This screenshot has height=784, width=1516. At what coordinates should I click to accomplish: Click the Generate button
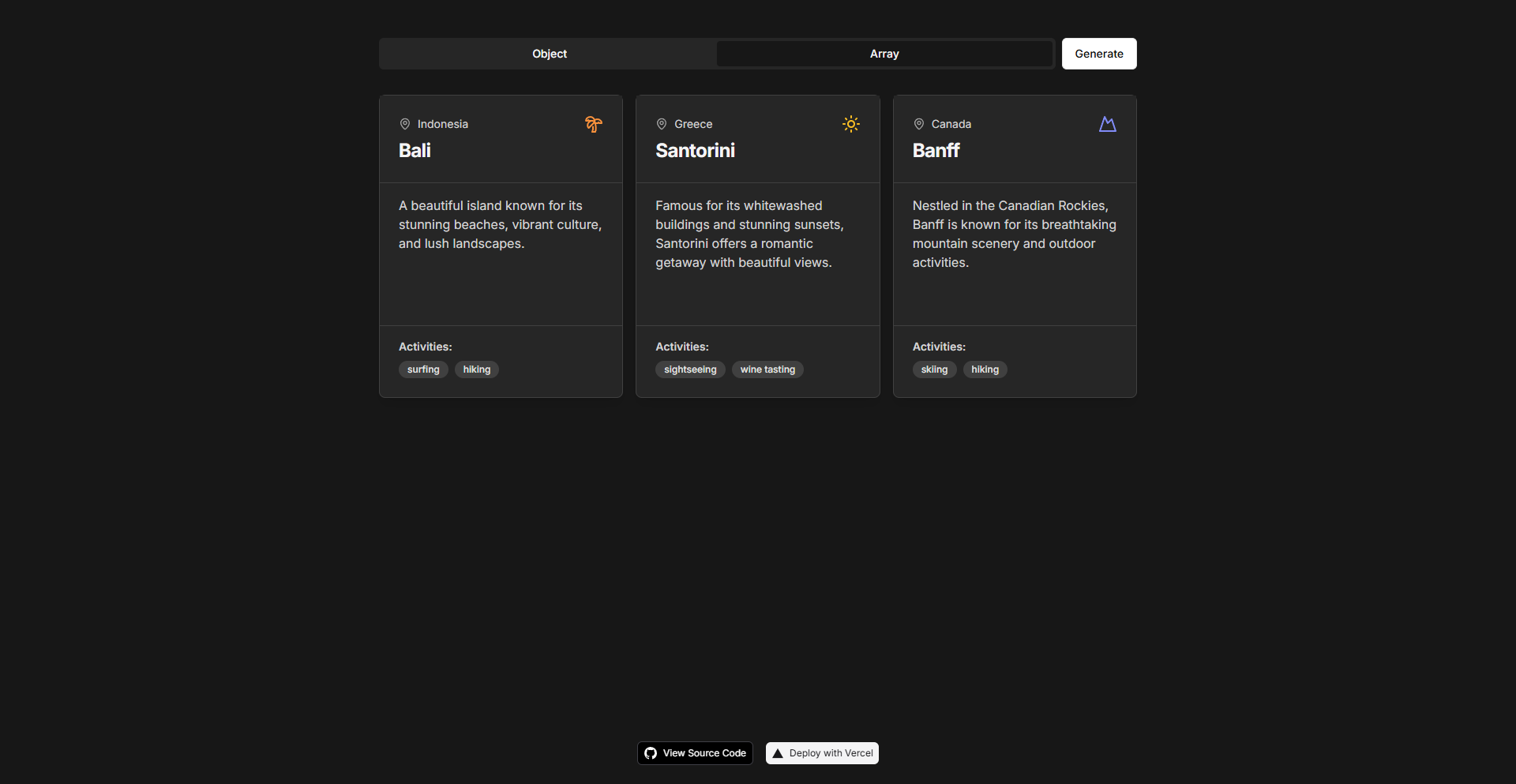coord(1099,54)
